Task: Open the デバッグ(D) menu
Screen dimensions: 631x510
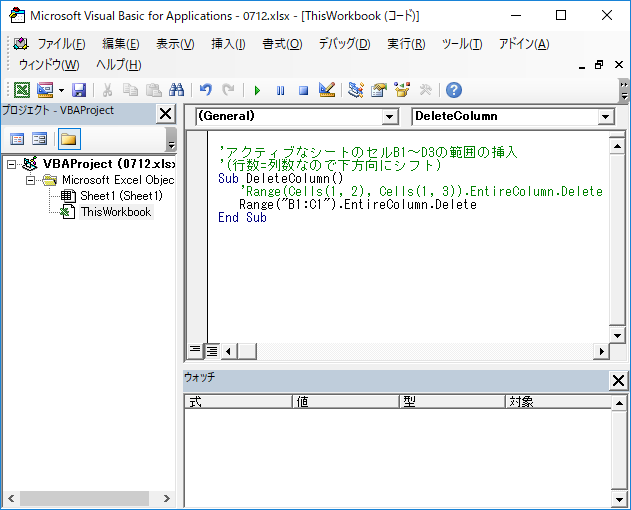Action: point(344,43)
